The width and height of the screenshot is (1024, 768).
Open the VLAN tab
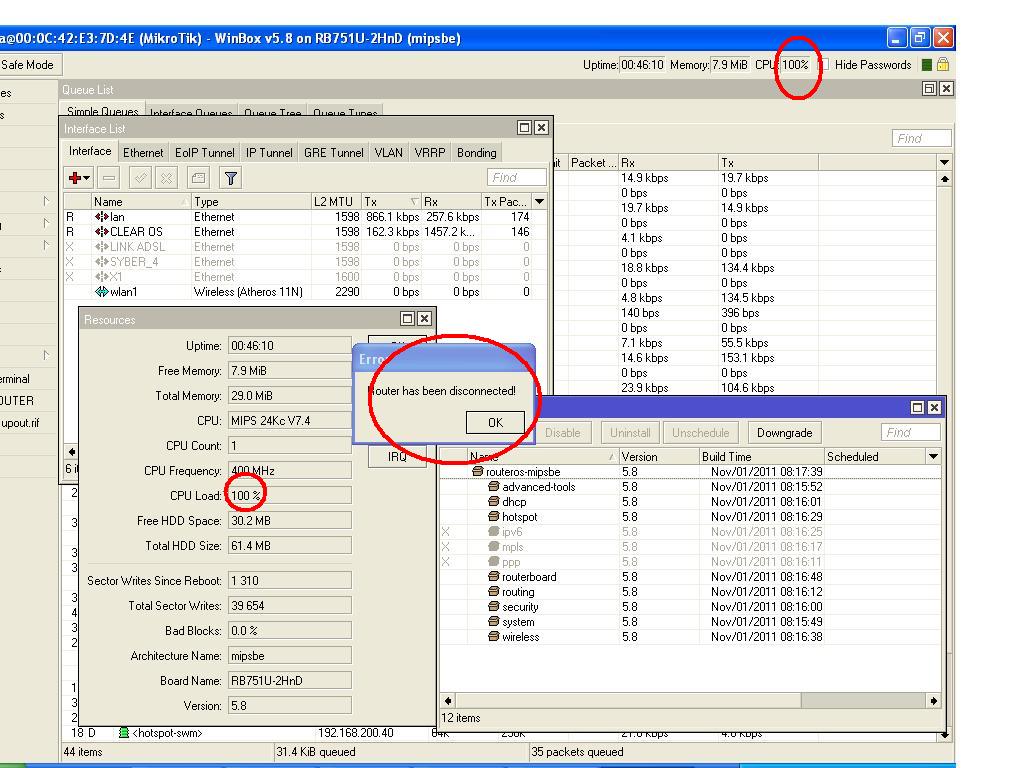pyautogui.click(x=388, y=153)
